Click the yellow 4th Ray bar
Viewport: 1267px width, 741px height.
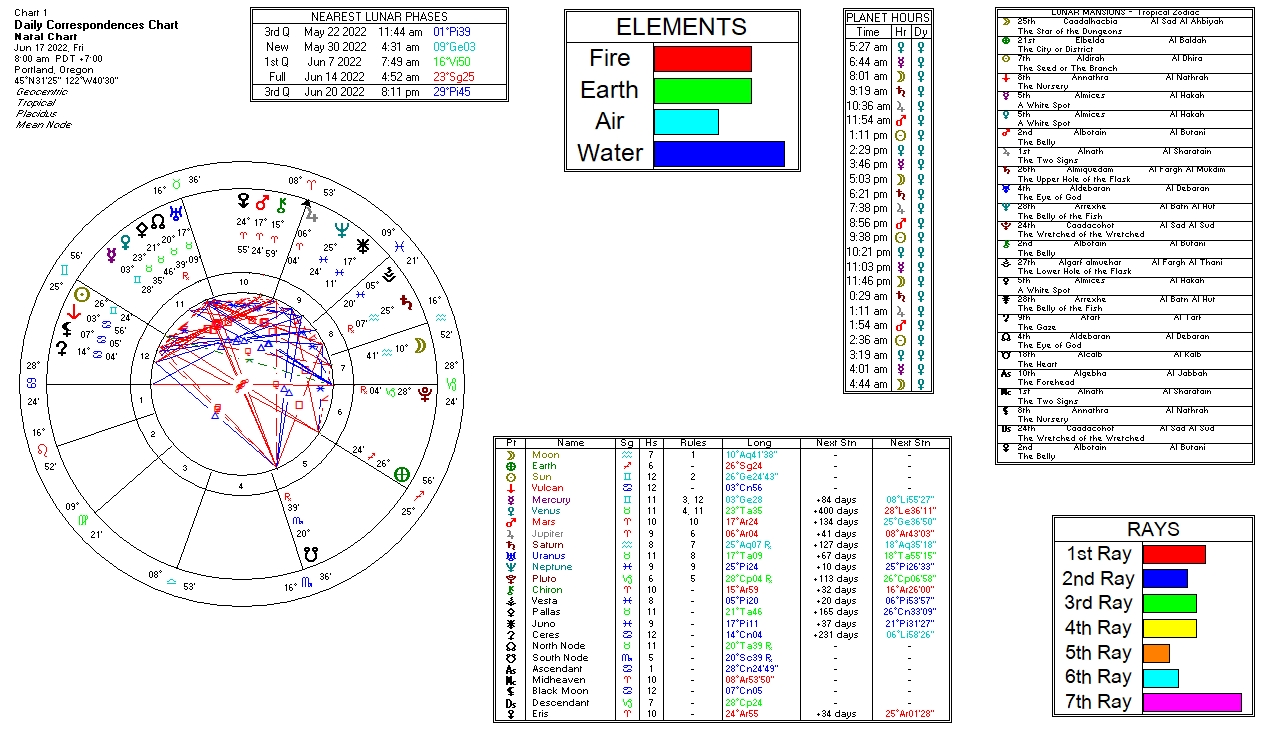coord(1169,628)
